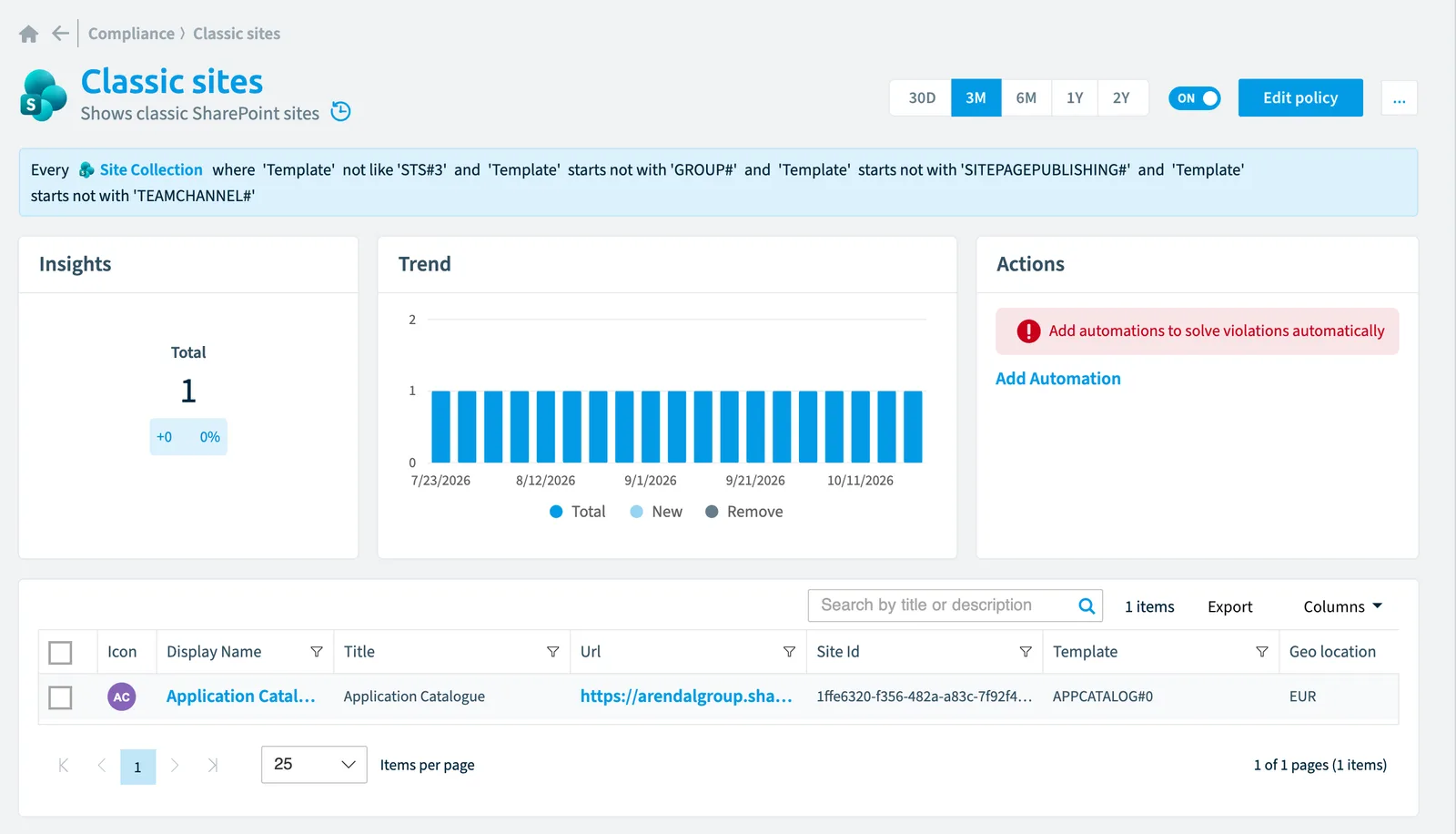Toggle the New series in the legend
This screenshot has width=1456, height=834.
656,512
